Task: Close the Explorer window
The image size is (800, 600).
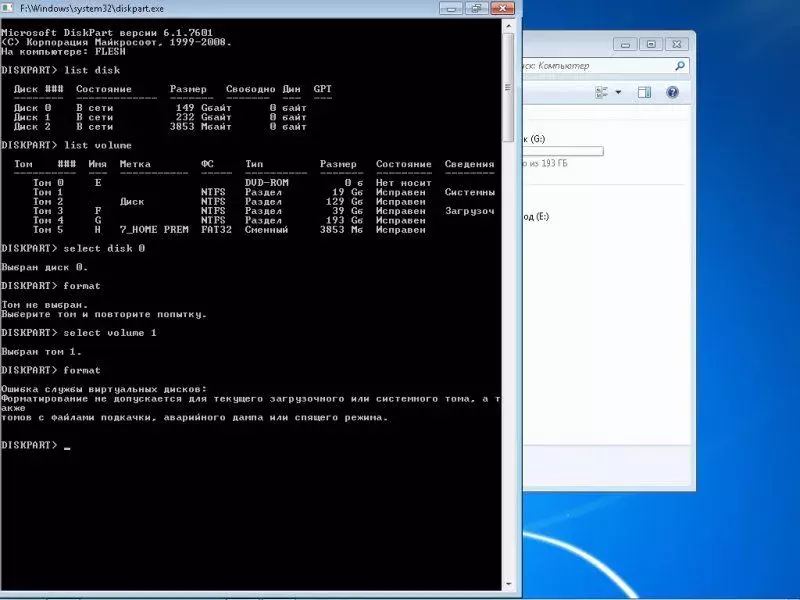Action: (677, 44)
